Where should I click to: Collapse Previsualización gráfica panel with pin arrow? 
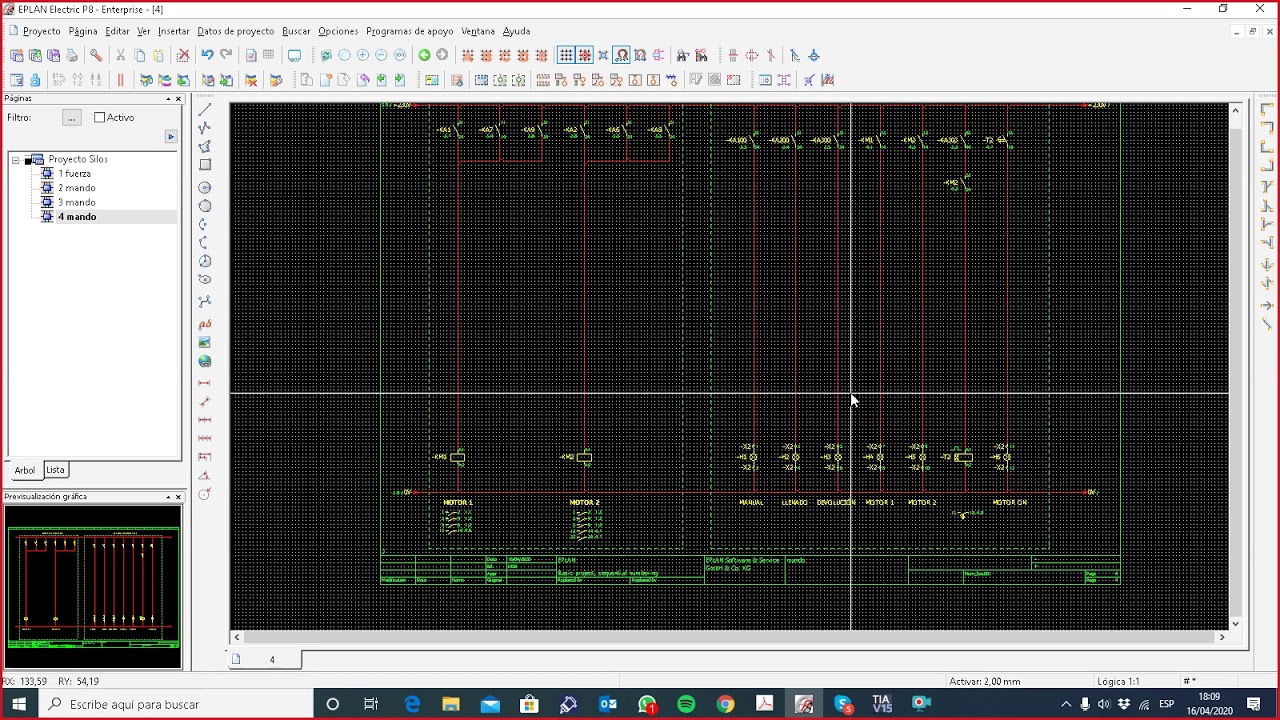(168, 497)
